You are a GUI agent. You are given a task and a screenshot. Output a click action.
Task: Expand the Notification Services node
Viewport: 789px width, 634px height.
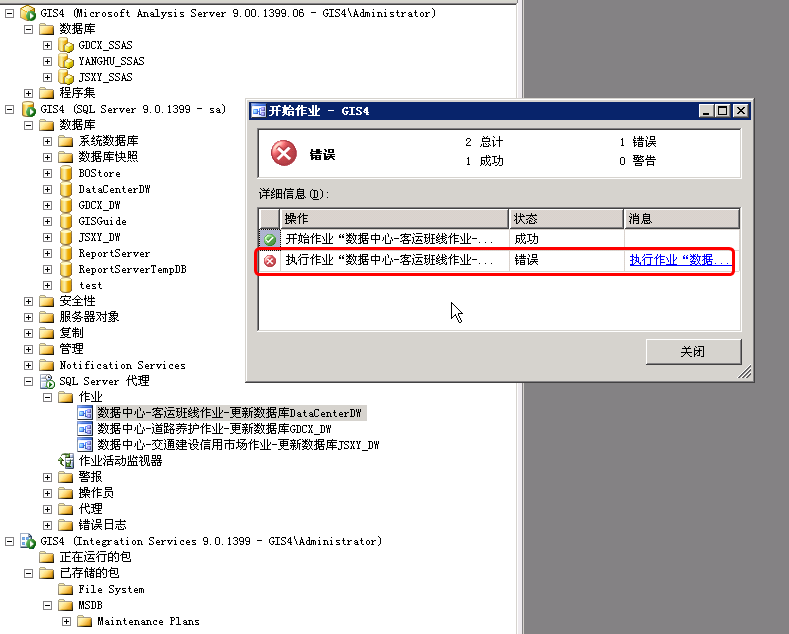[x=29, y=366]
